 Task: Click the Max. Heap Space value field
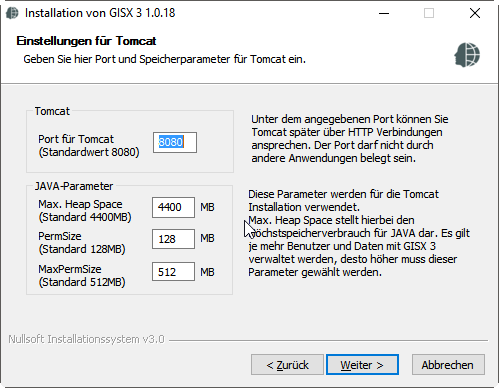click(173, 207)
